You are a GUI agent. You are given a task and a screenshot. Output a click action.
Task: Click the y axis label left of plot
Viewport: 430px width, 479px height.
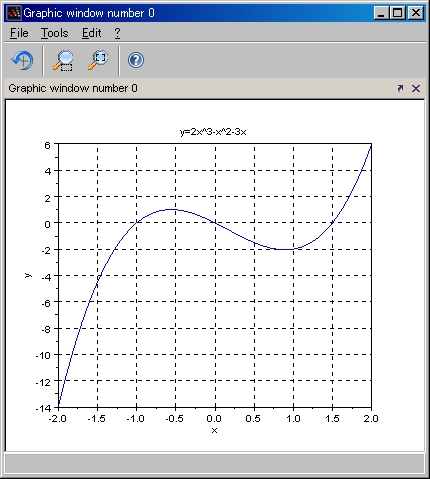[28, 275]
